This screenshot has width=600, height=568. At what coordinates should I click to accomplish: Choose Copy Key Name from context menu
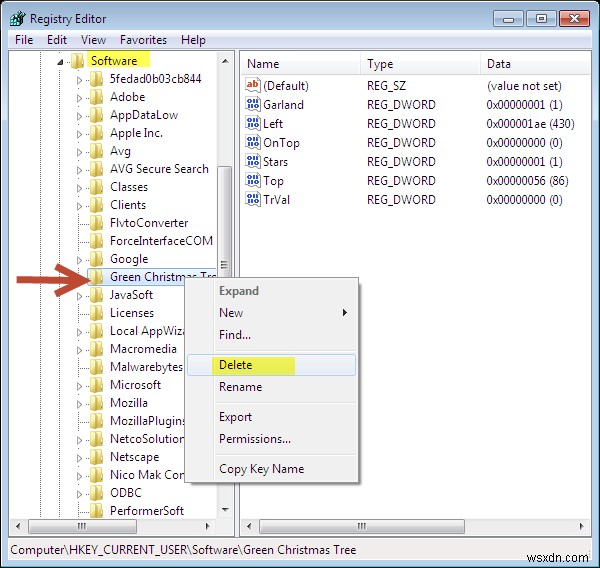point(272,469)
